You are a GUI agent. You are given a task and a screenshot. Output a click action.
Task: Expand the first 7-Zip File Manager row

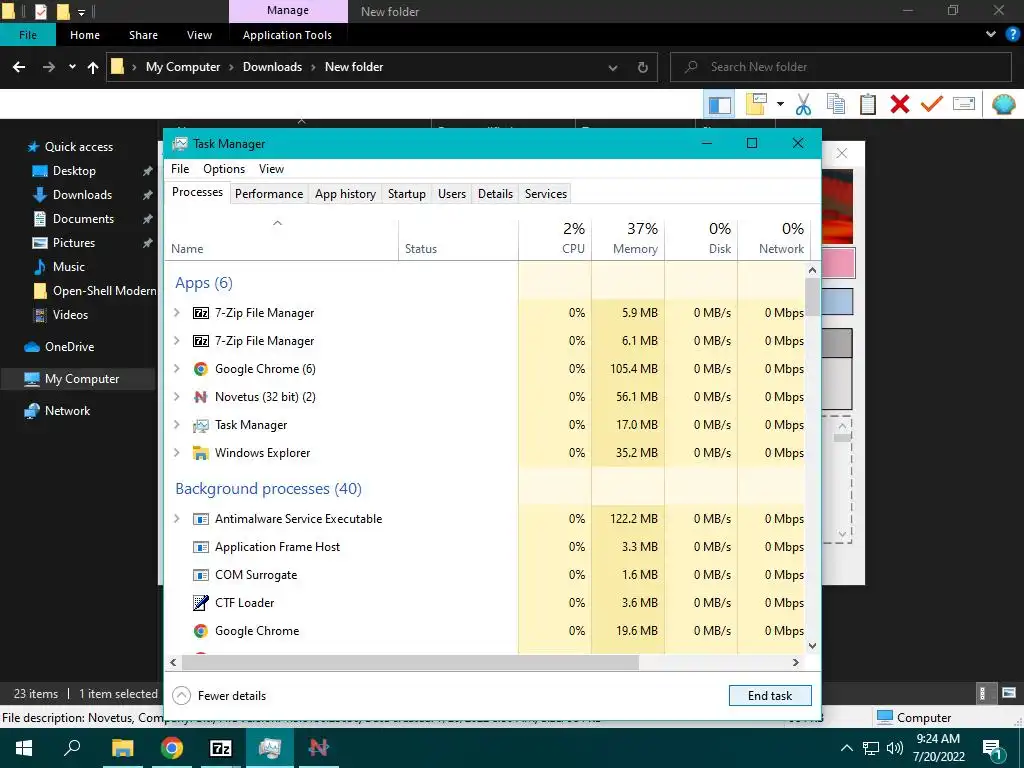tap(176, 313)
